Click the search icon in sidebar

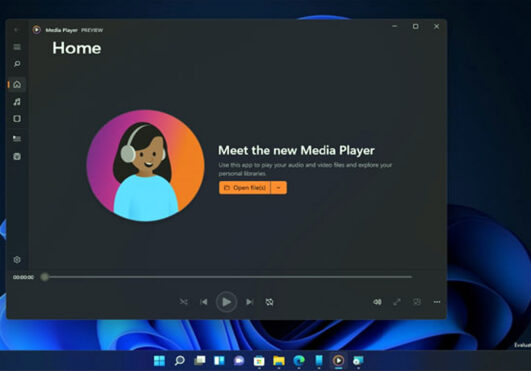point(17,64)
